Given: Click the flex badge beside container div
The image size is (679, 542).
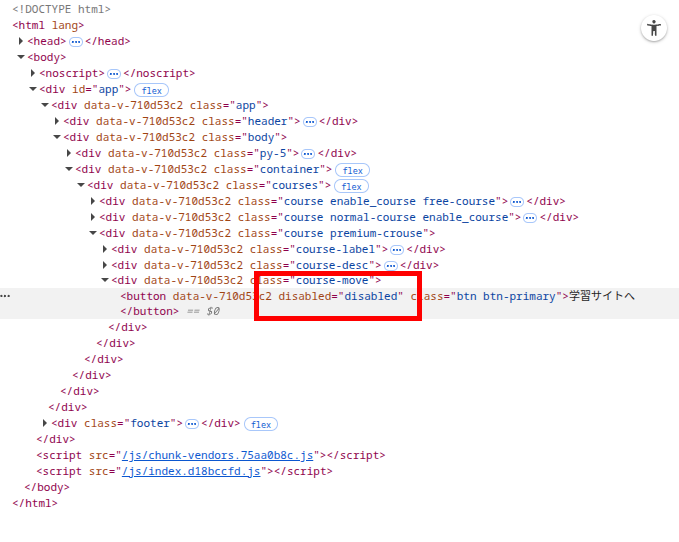Looking at the screenshot, I should tap(352, 170).
